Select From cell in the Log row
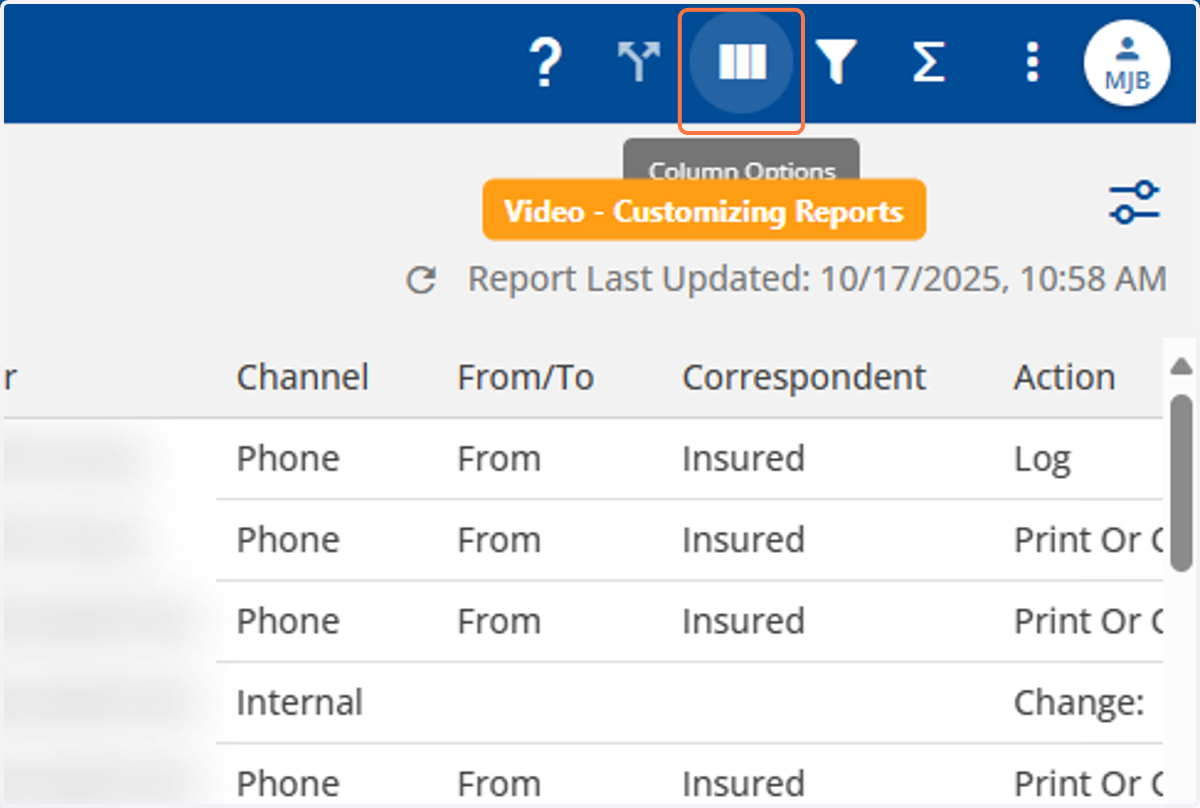The image size is (1200, 808). (499, 459)
